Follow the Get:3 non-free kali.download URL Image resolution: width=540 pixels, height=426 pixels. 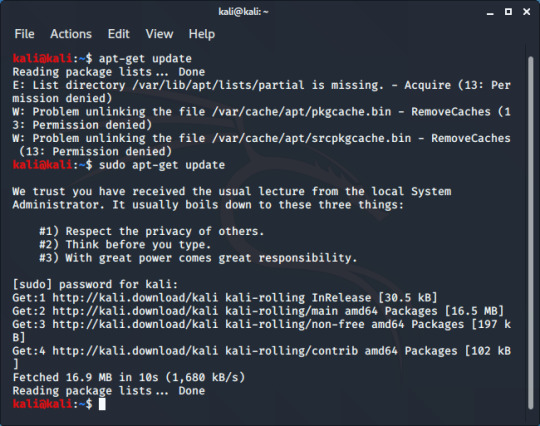tap(135, 324)
